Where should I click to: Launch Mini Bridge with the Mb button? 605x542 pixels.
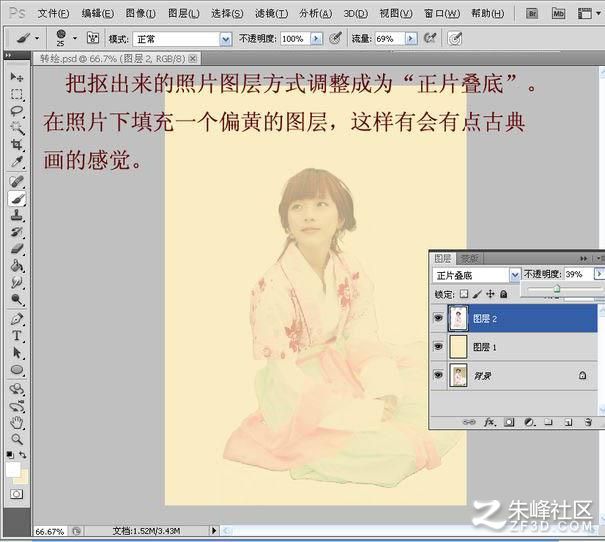click(x=558, y=14)
